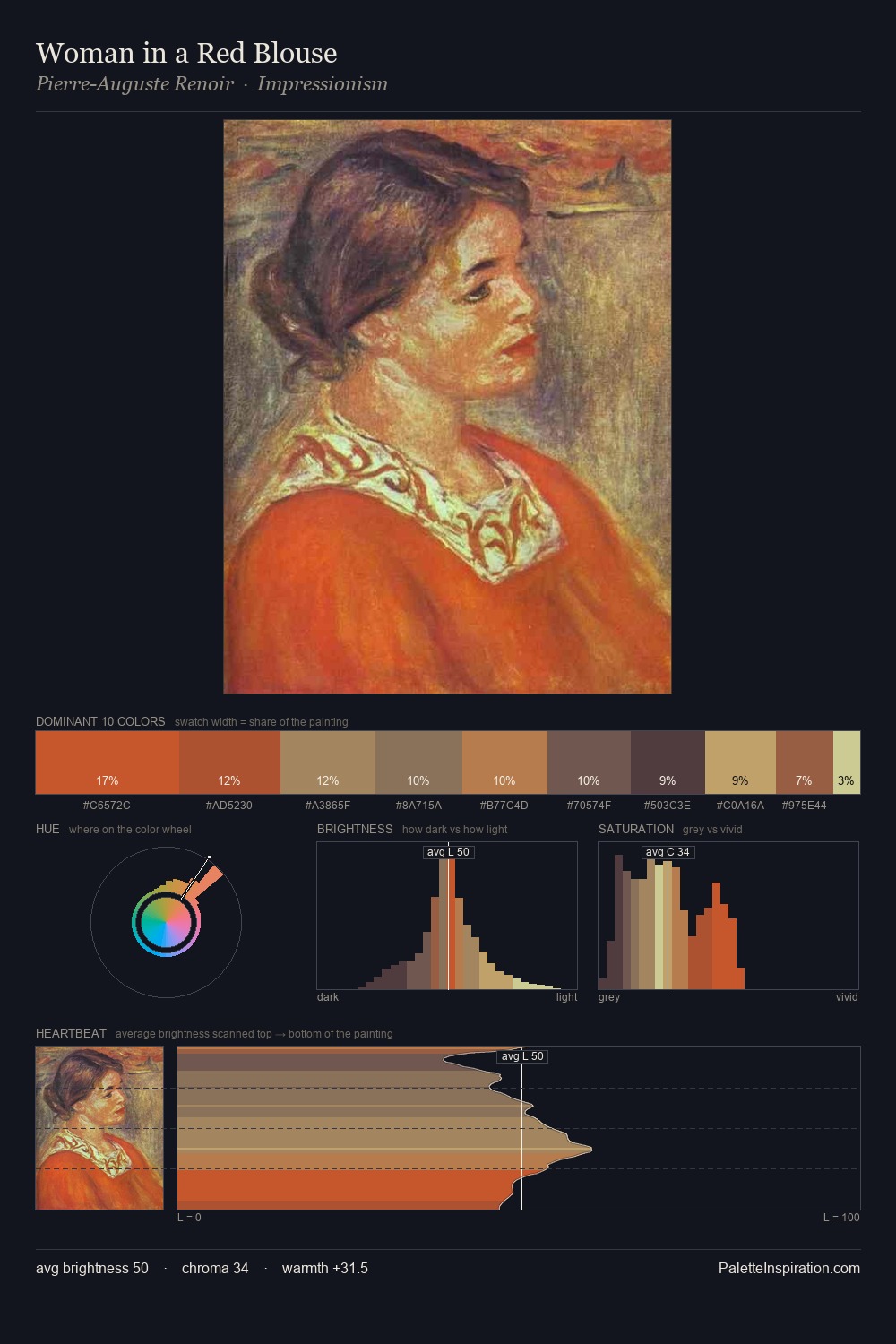Click the title Woman in a Red Blouse
This screenshot has width=896, height=1344.
186,53
